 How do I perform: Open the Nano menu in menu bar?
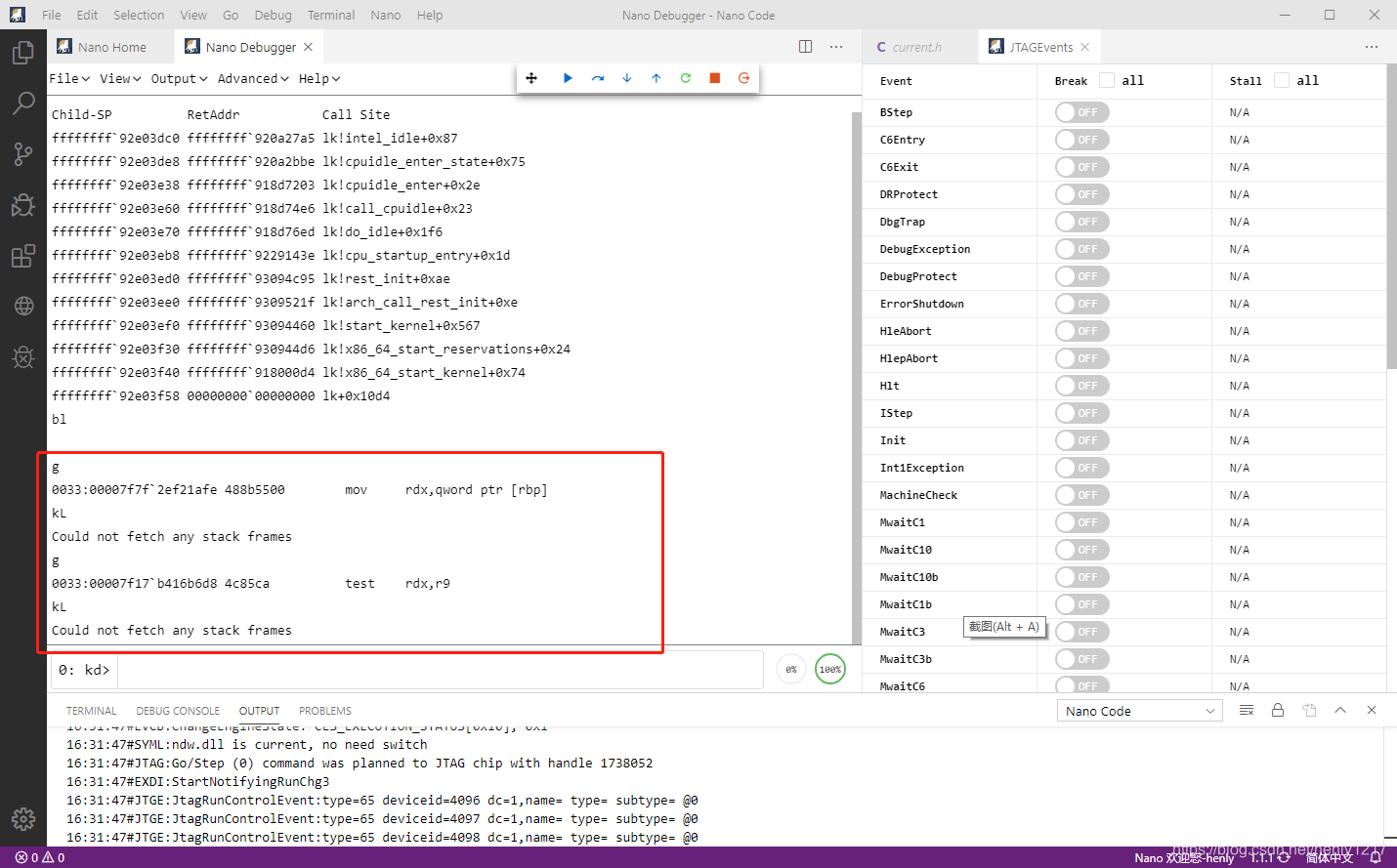coord(386,15)
